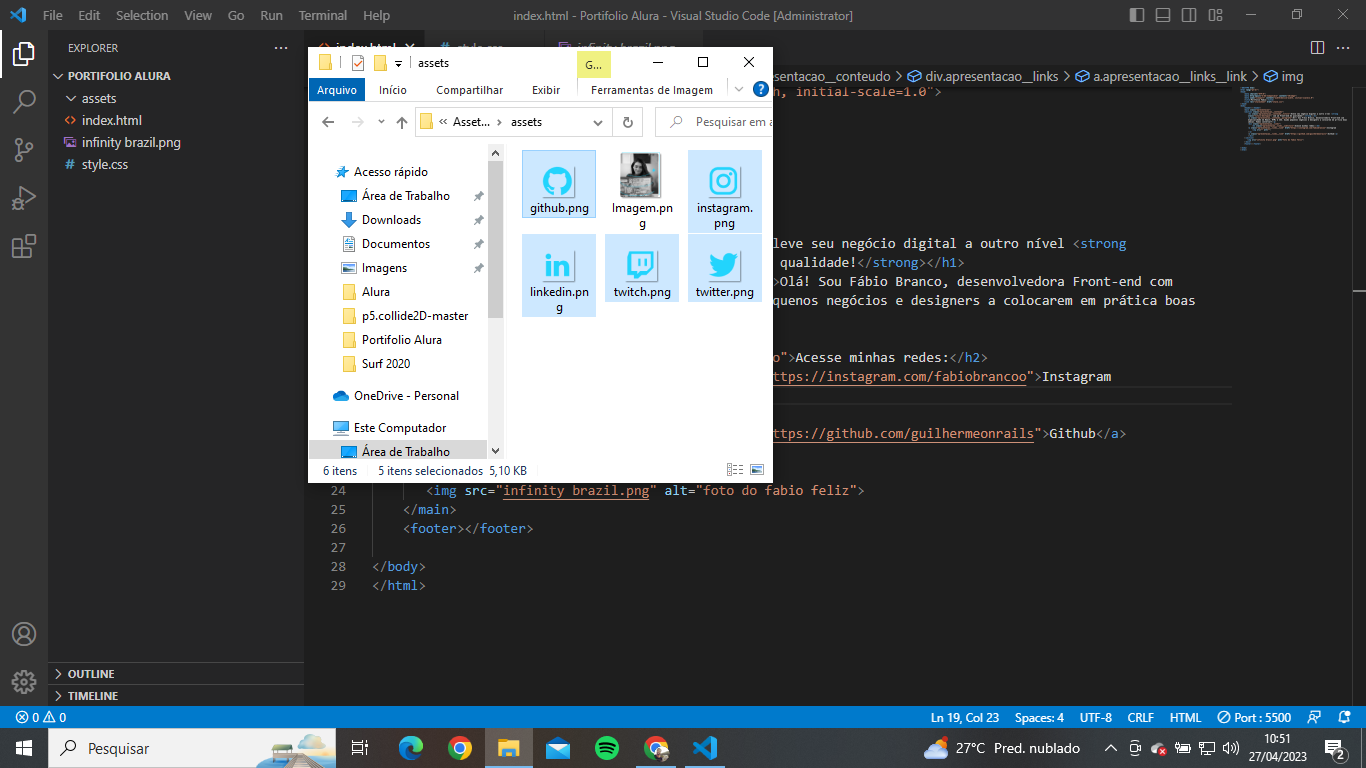
Task: Expand the OUTLINE section
Action: tap(176, 674)
